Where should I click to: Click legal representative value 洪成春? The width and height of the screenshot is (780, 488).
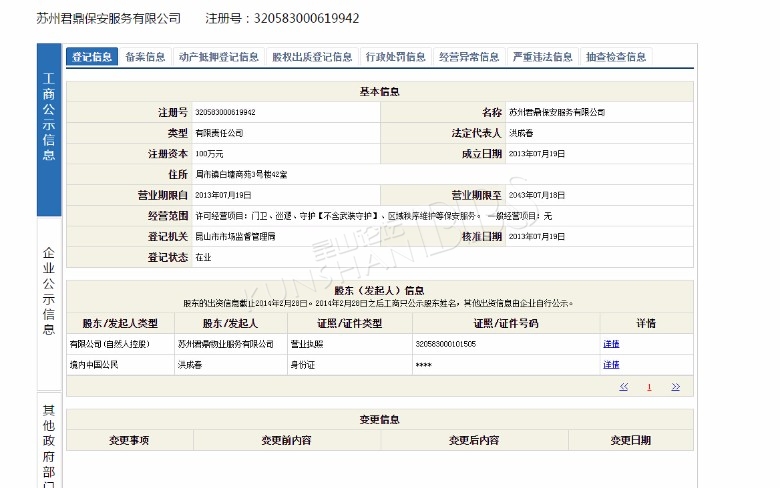coord(521,133)
